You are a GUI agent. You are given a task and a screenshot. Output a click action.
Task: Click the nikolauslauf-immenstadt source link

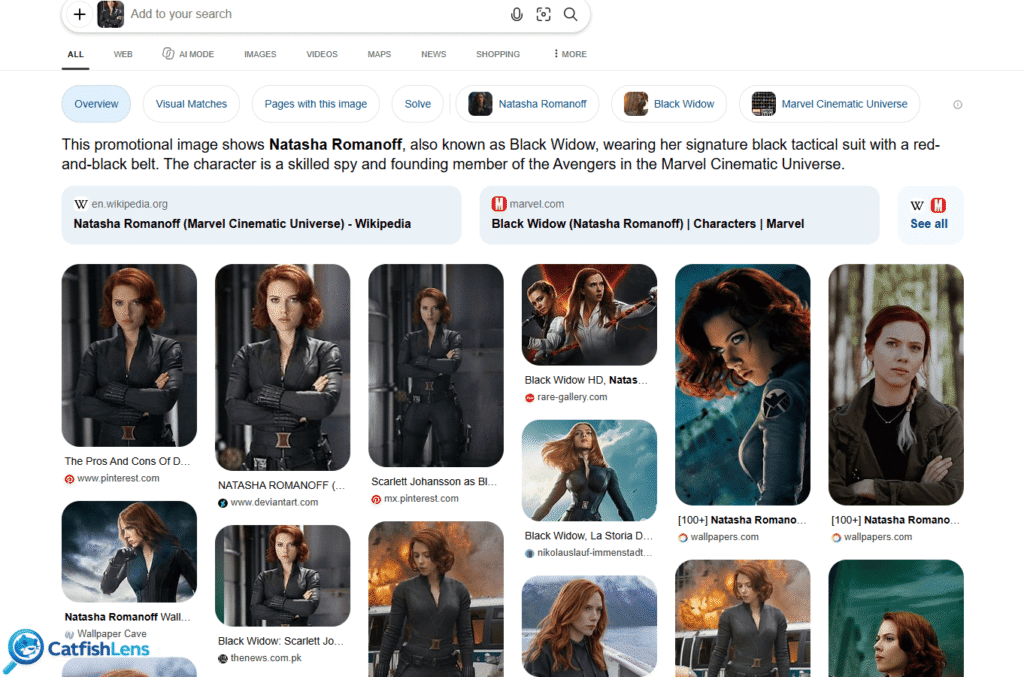(594, 553)
